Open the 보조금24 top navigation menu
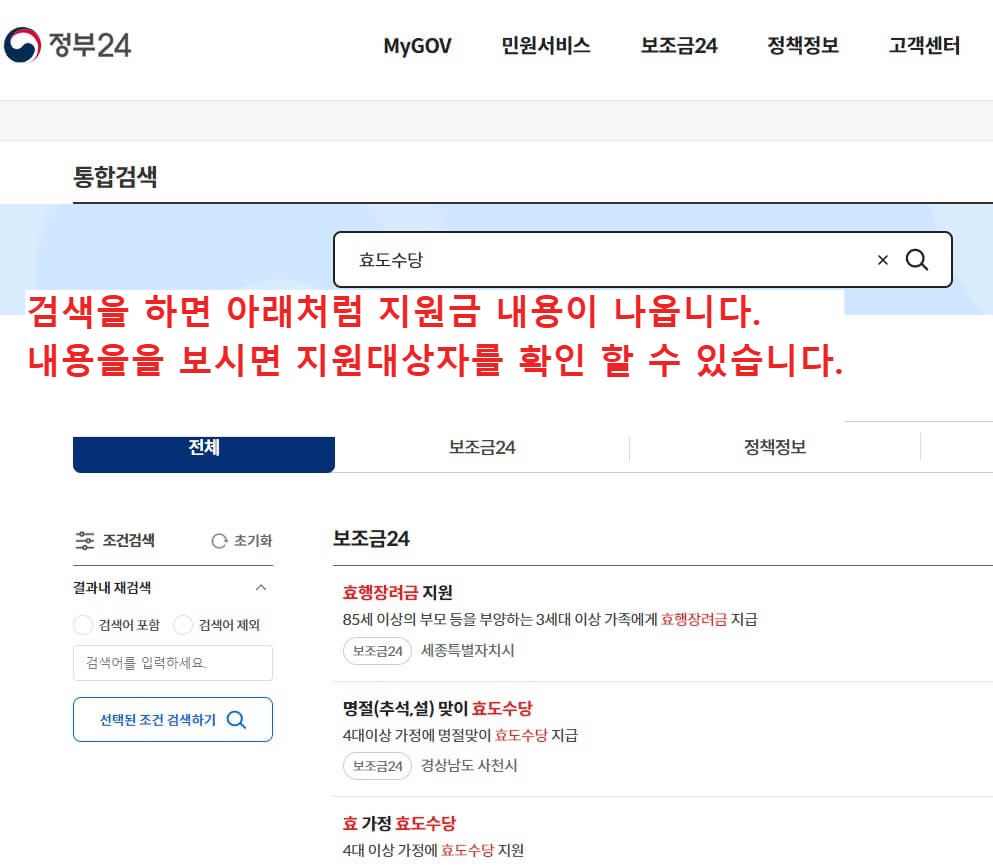This screenshot has height=868, width=993. click(679, 46)
